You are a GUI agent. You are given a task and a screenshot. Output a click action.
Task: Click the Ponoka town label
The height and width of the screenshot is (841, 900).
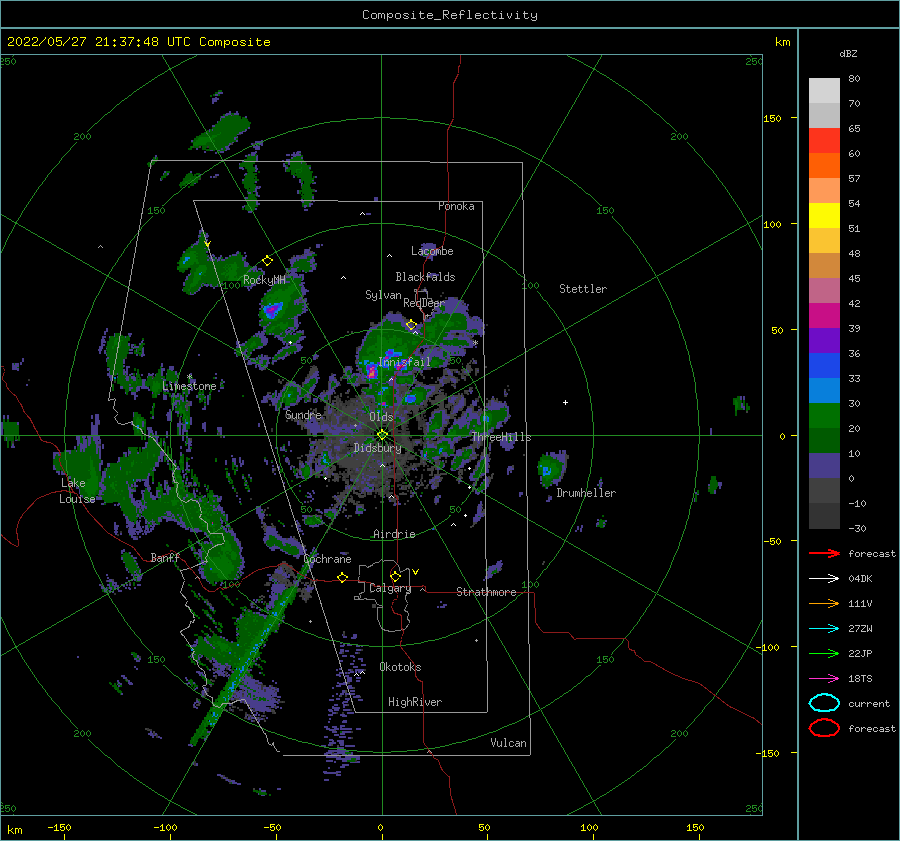[456, 206]
